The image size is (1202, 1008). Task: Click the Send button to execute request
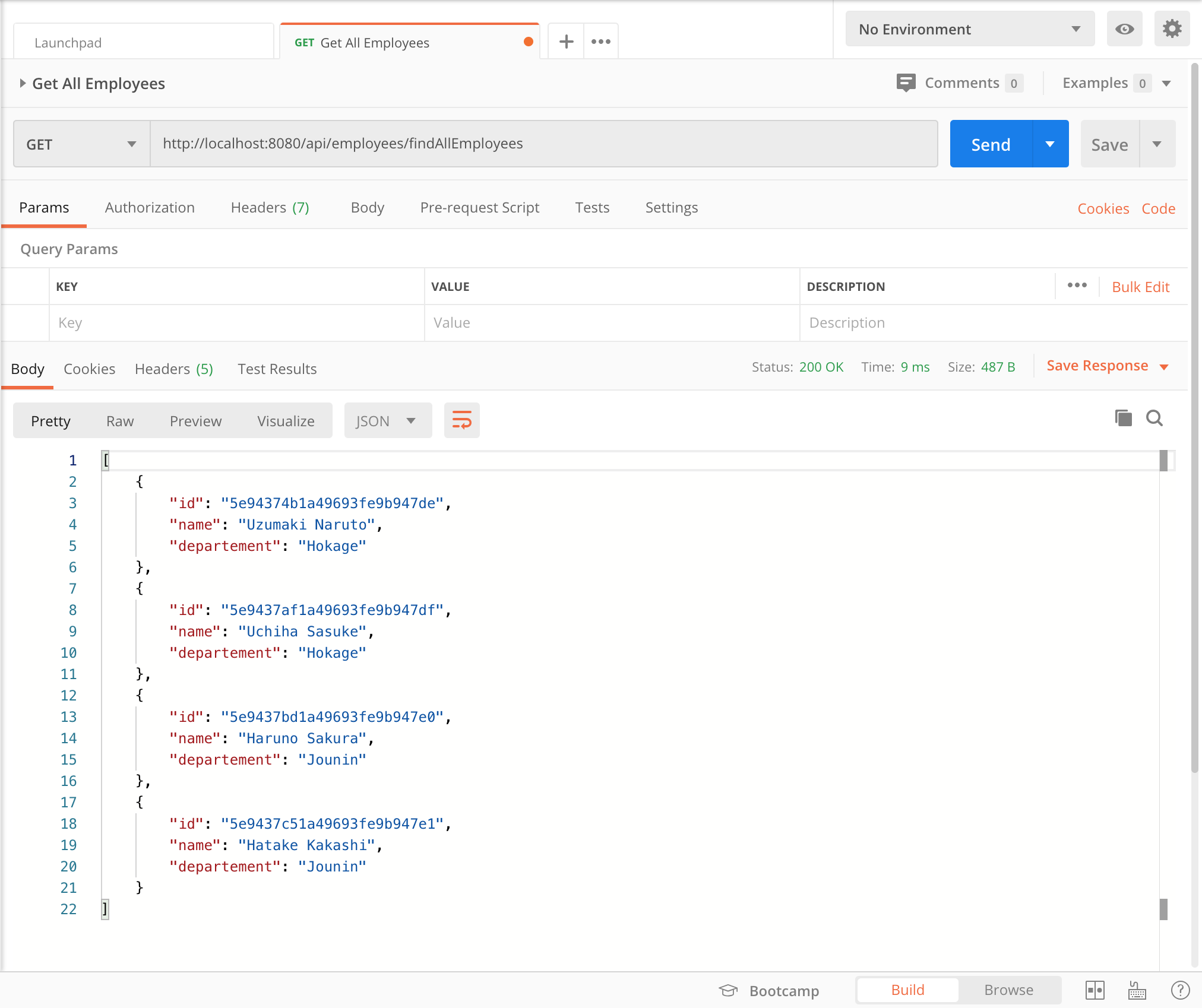[990, 144]
